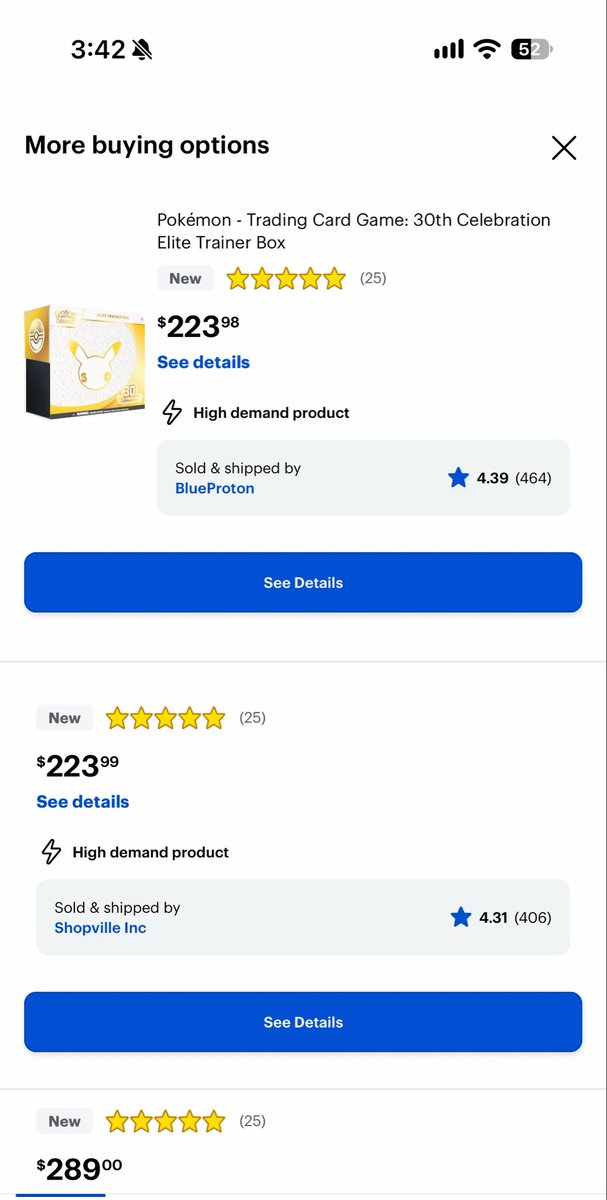Tap the blue star beside the 4.31 rating

point(461,917)
